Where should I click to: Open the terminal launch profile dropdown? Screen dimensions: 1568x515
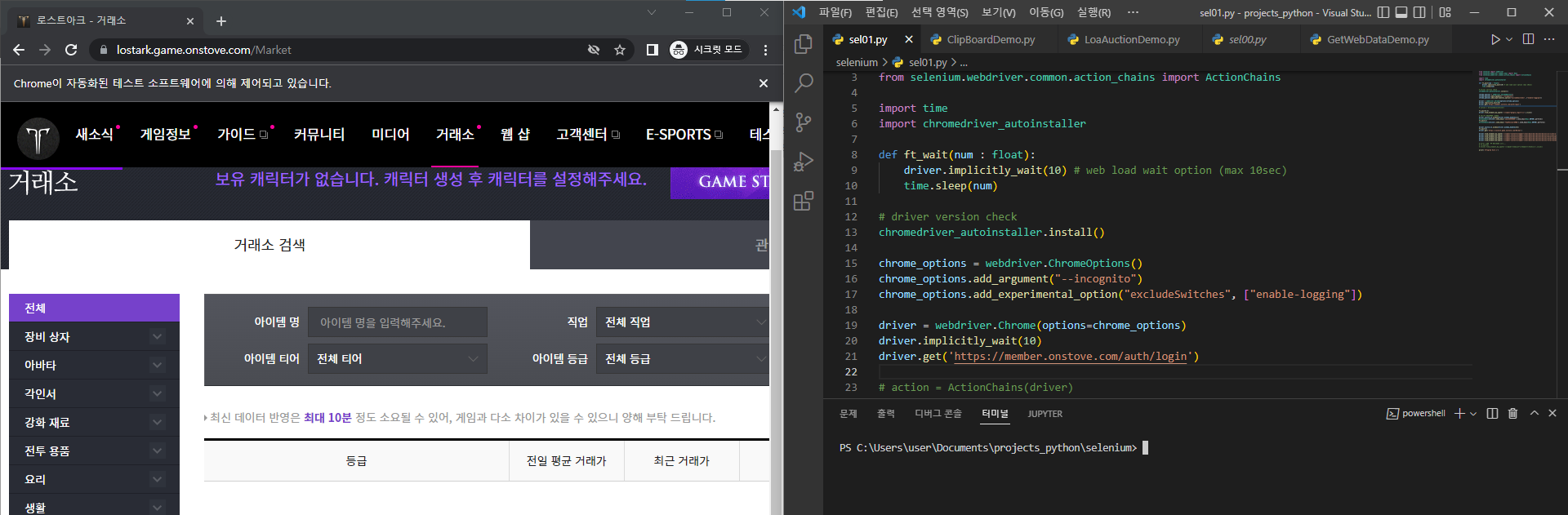pyautogui.click(x=1473, y=414)
